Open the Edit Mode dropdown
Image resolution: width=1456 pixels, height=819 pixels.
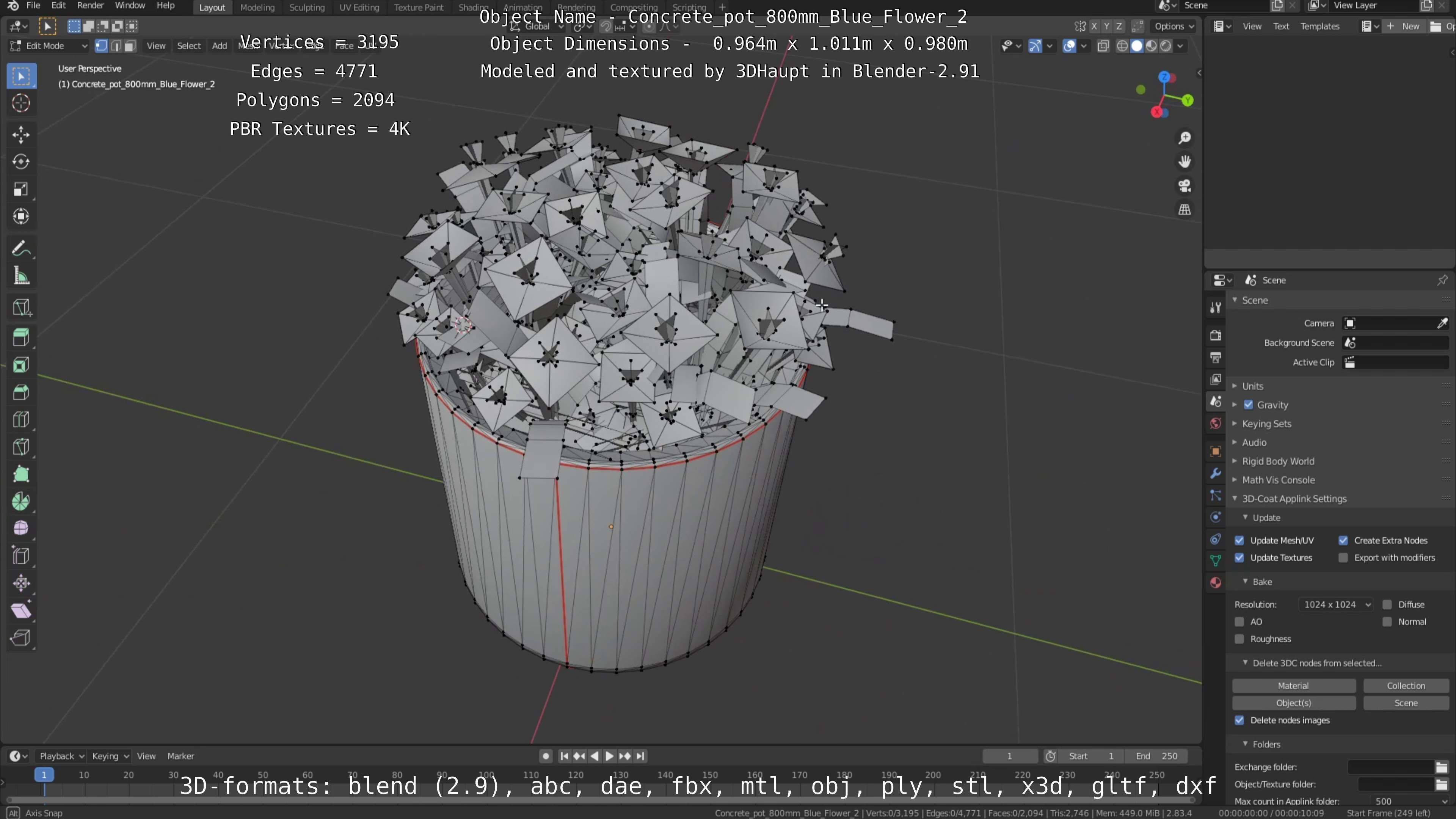pos(49,46)
